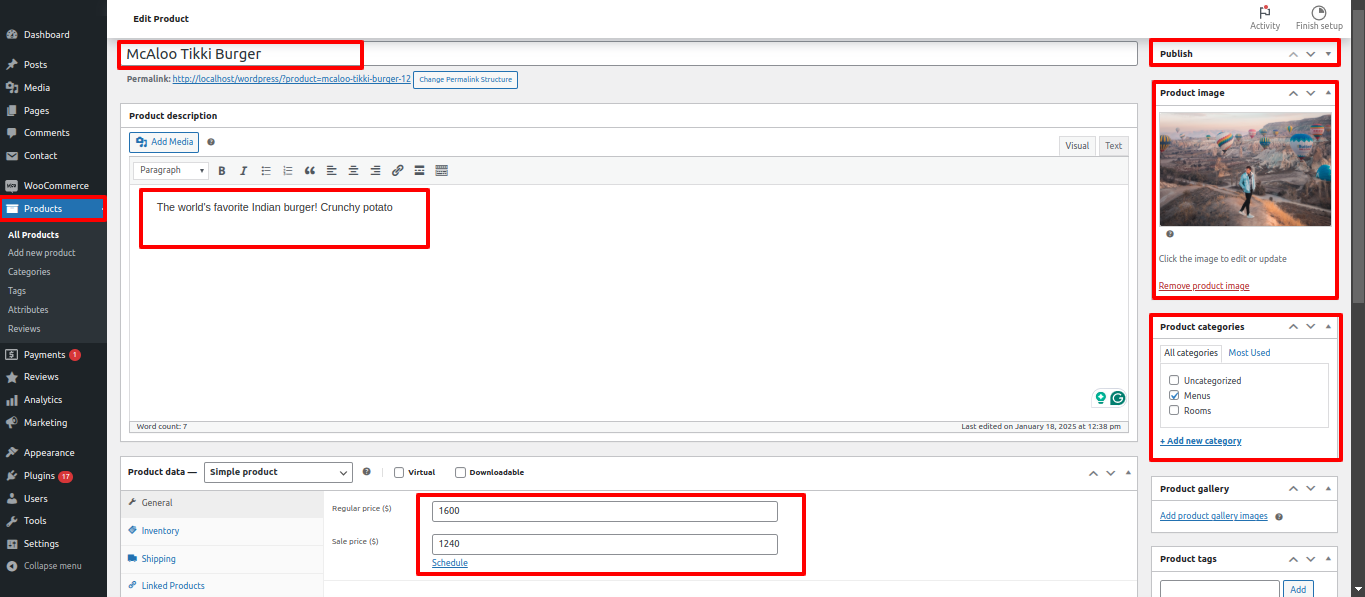Viewport: 1365px width, 597px height.
Task: Check the Downloadable option
Action: tap(460, 473)
